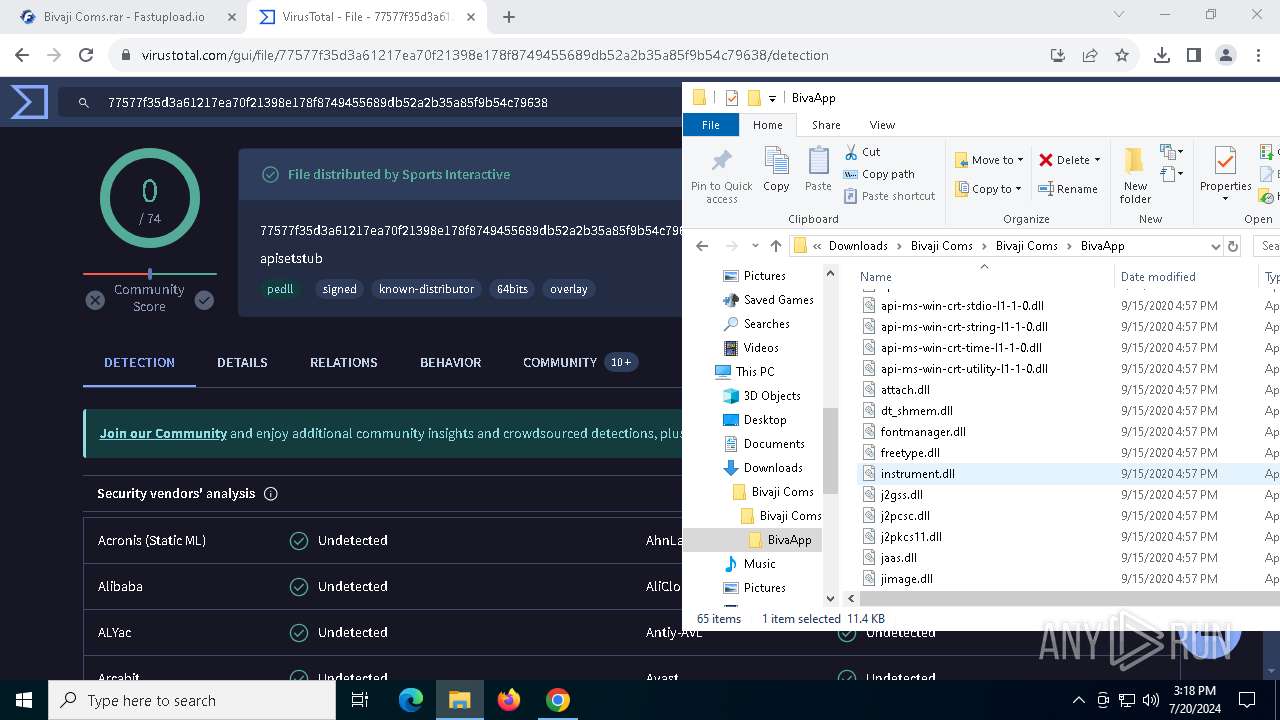Open Task View on taskbar
Image resolution: width=1280 pixels, height=720 pixels.
360,700
